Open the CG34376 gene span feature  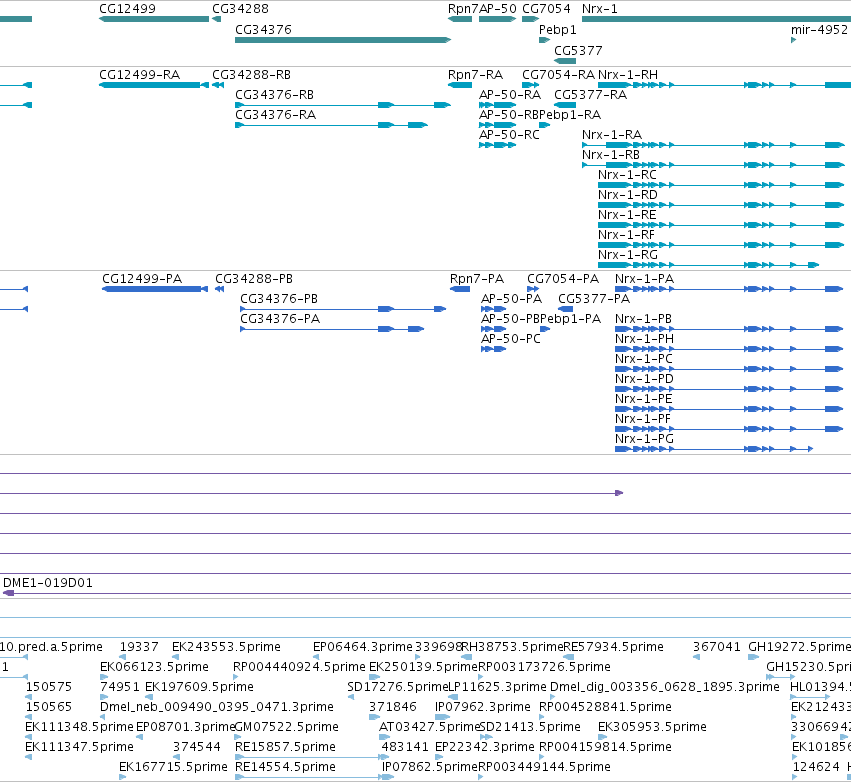(342, 40)
